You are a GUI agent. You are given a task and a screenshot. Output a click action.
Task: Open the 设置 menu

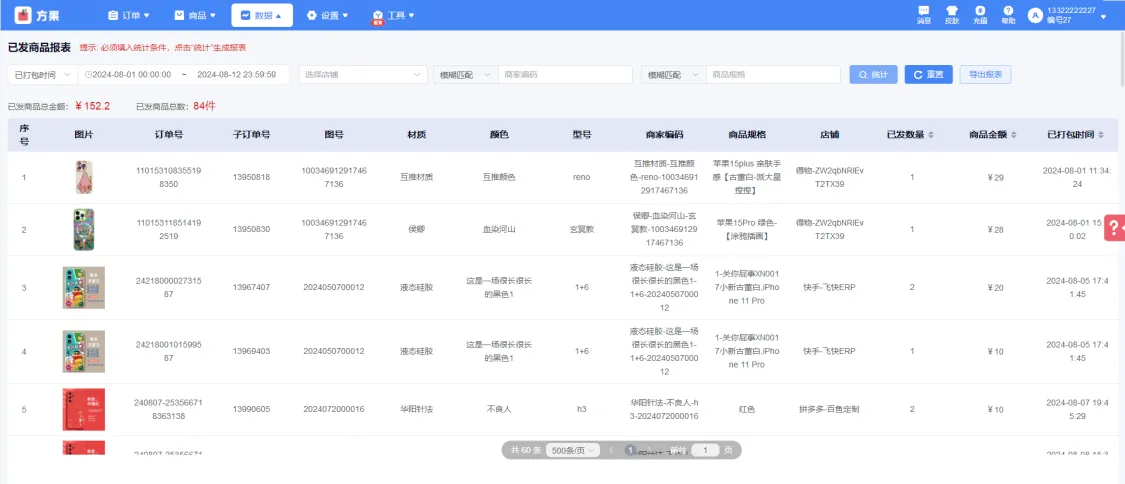point(327,15)
